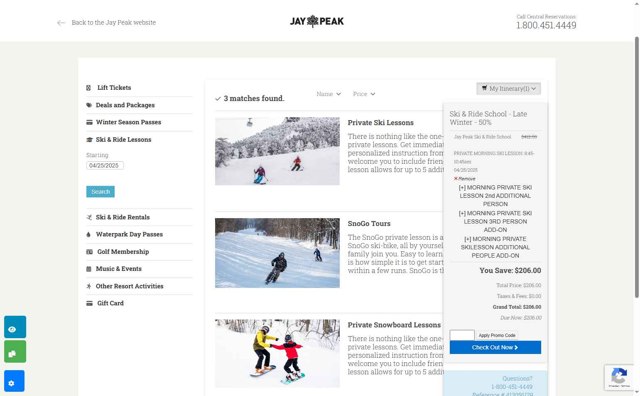Open Golf Membership category
Image resolution: width=640 pixels, height=396 pixels.
123,252
